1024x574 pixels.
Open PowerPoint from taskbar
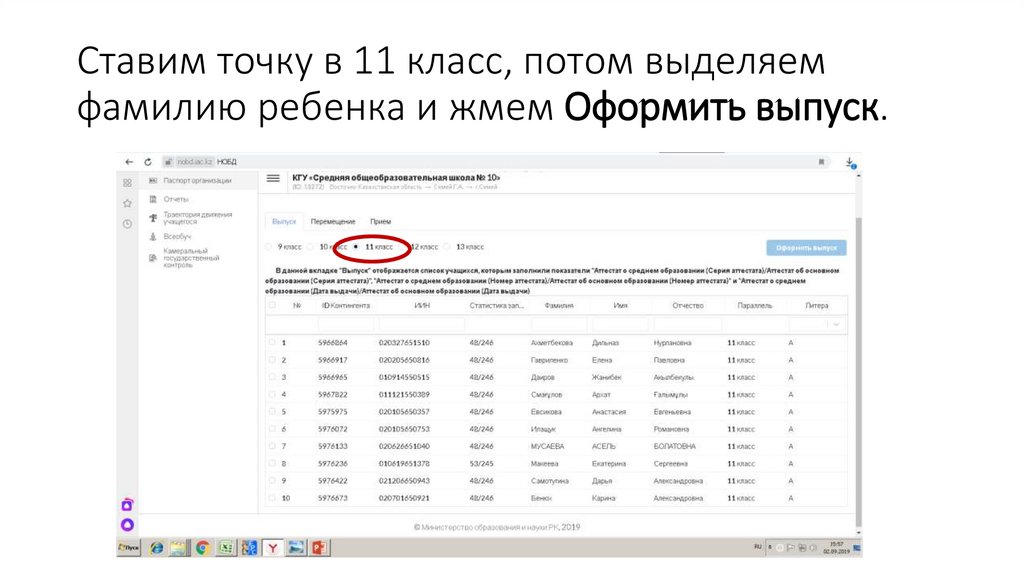click(319, 548)
